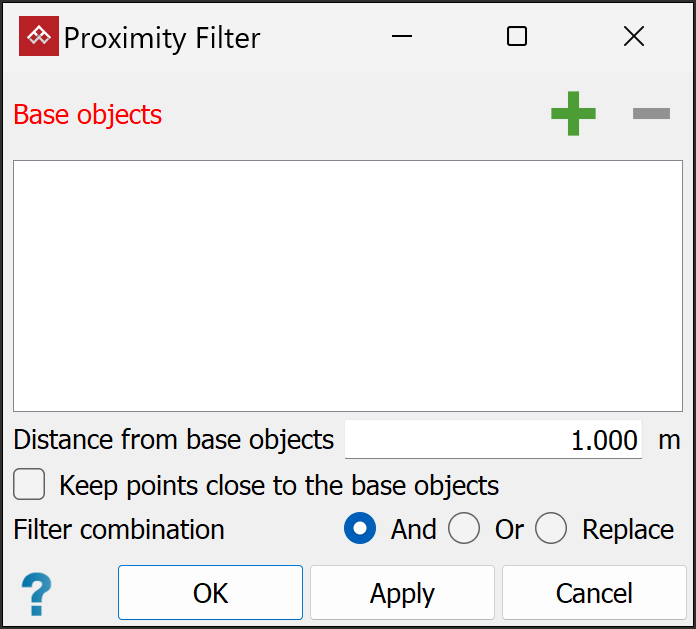This screenshot has width=696, height=629.
Task: Close the Proximity Filter dialog
Action: pyautogui.click(x=633, y=37)
